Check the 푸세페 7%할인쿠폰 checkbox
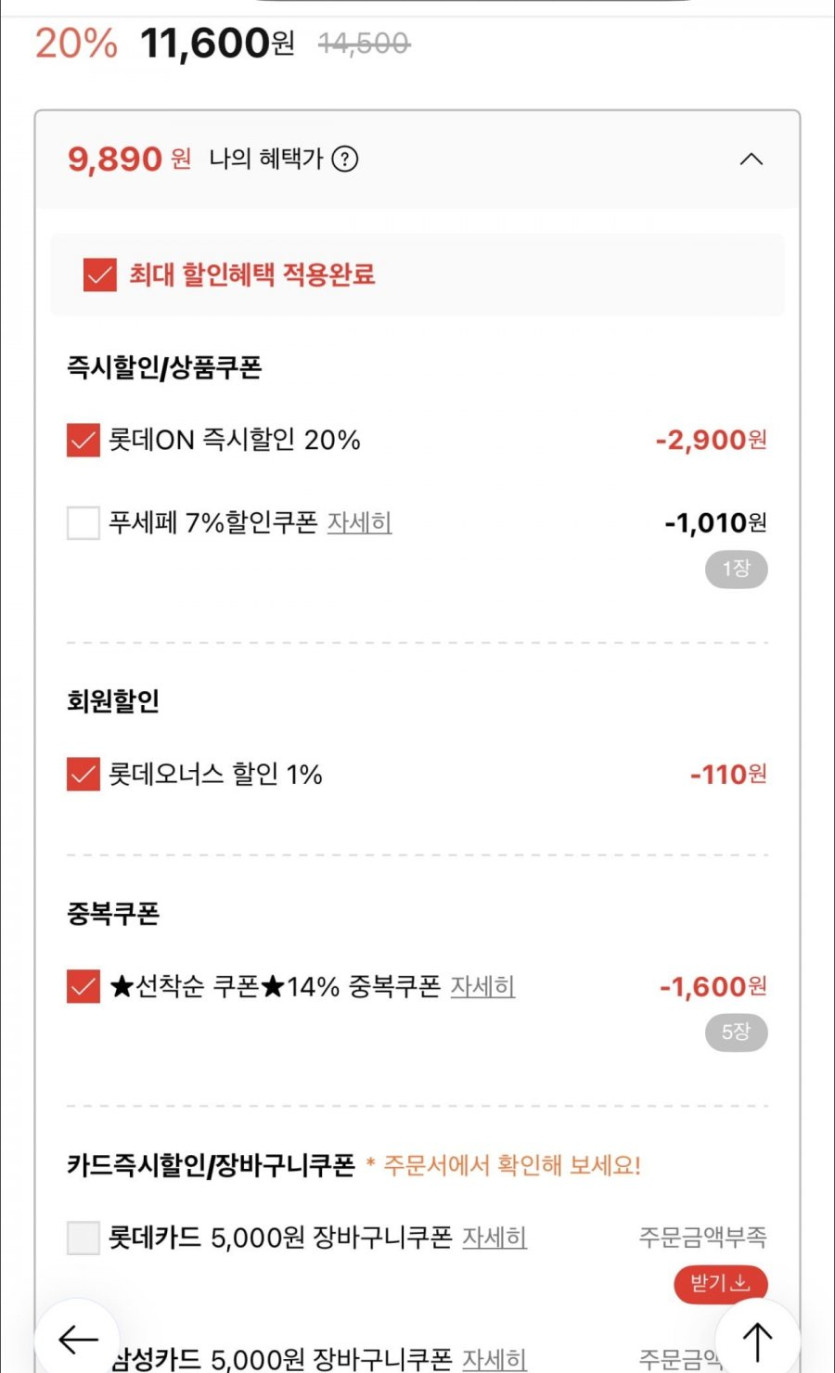 click(x=83, y=522)
